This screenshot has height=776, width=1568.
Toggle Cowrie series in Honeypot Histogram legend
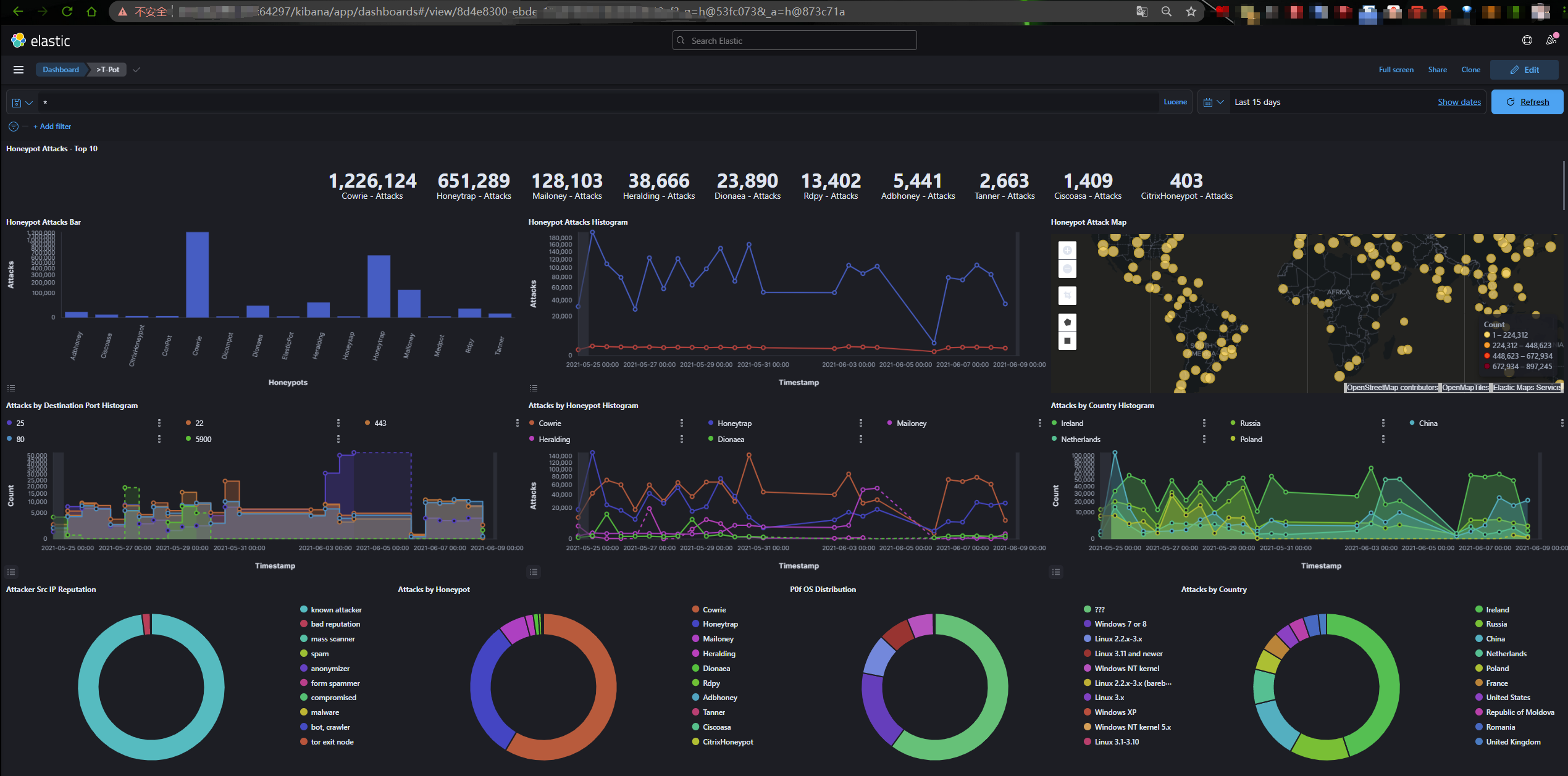(549, 423)
